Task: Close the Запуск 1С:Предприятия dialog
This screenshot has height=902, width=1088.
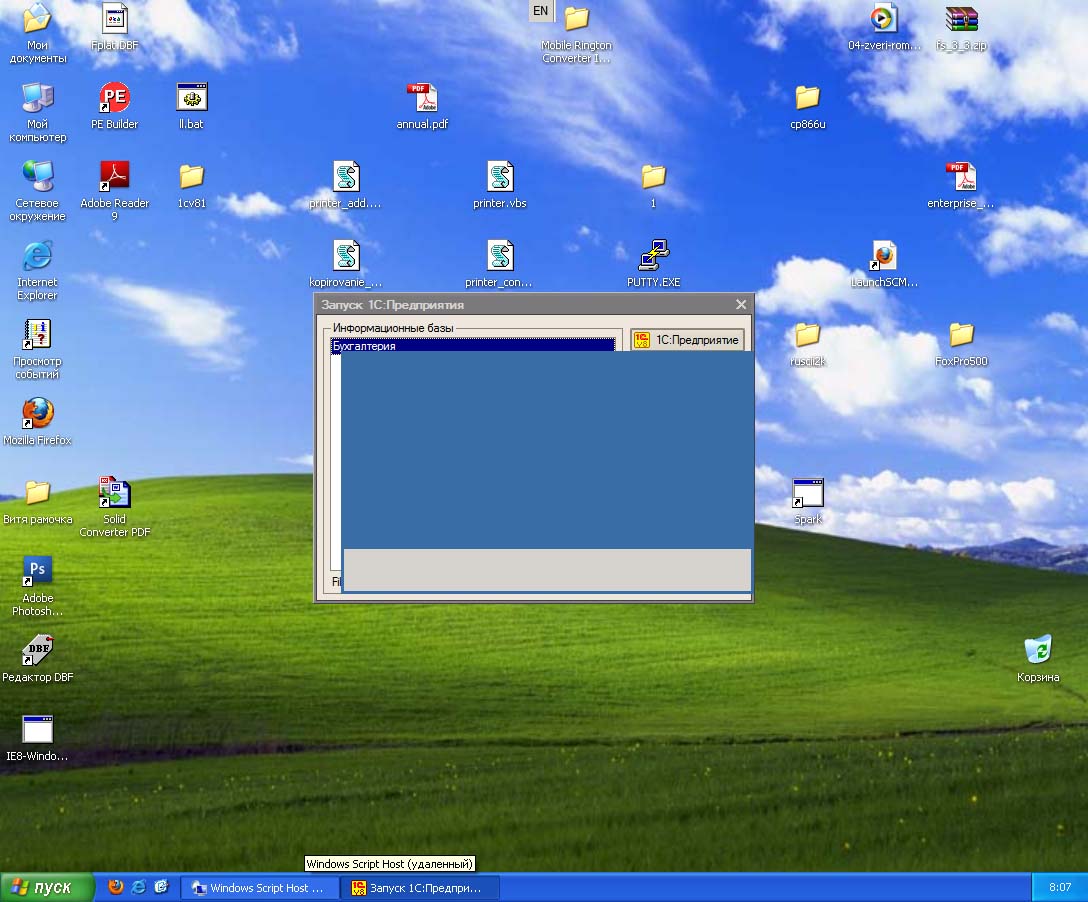Action: coord(741,305)
